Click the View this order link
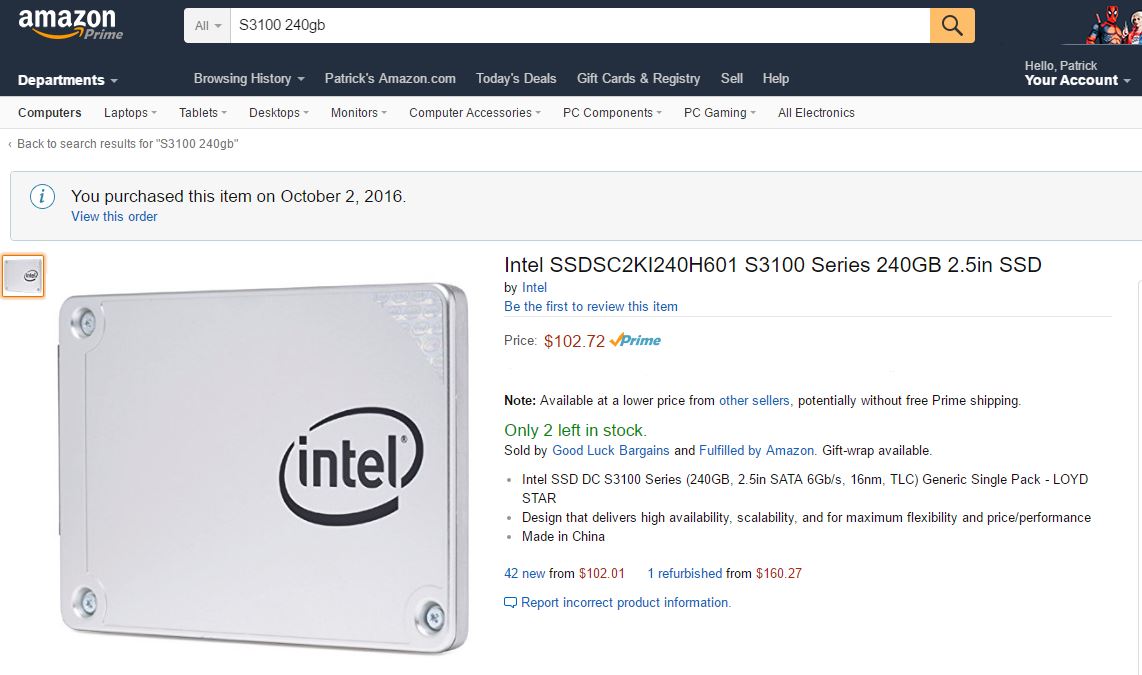Viewport: 1142px width, 675px height. pyautogui.click(x=114, y=216)
